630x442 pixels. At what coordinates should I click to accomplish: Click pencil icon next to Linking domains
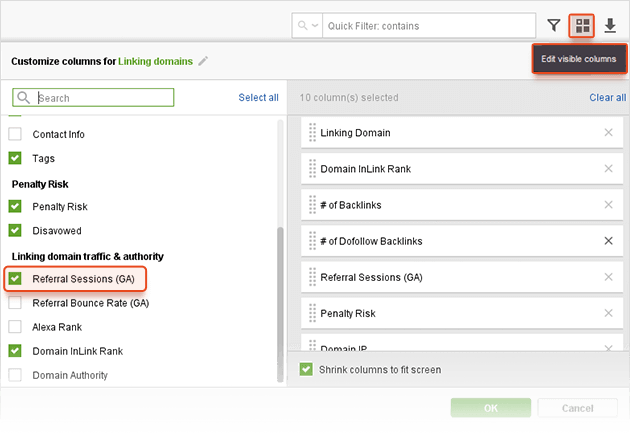(203, 61)
